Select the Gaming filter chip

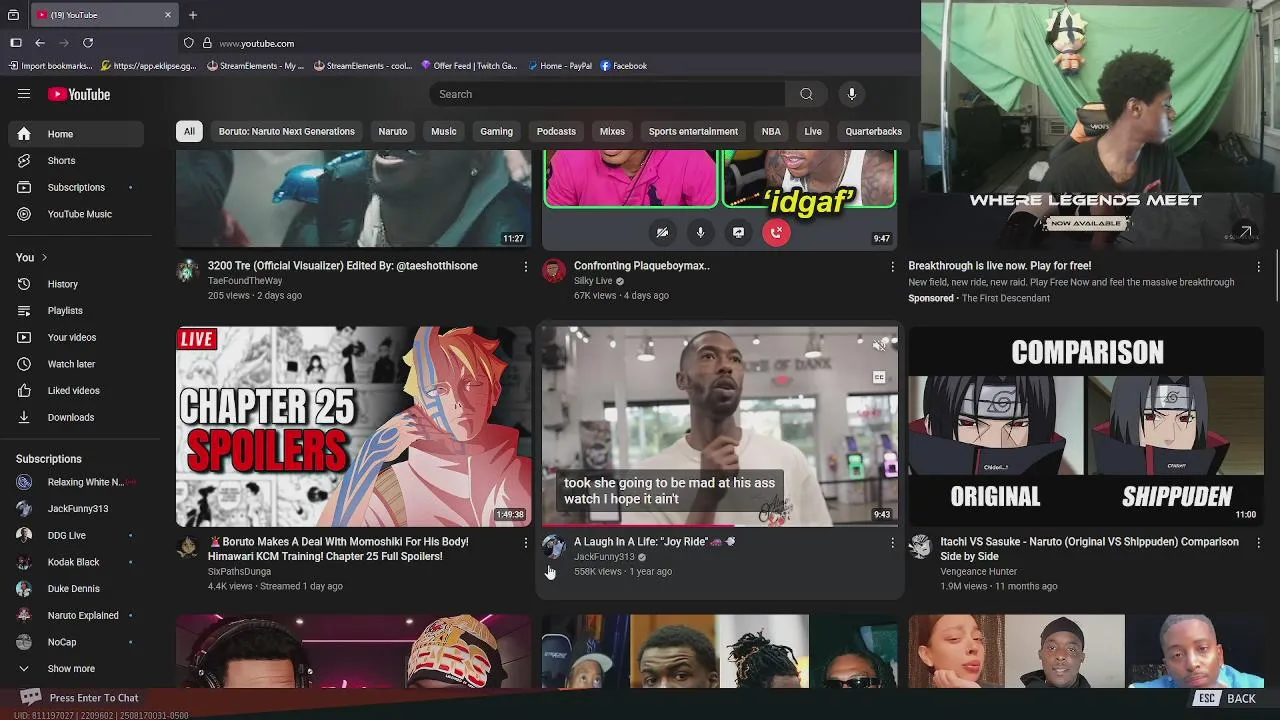coord(496,131)
